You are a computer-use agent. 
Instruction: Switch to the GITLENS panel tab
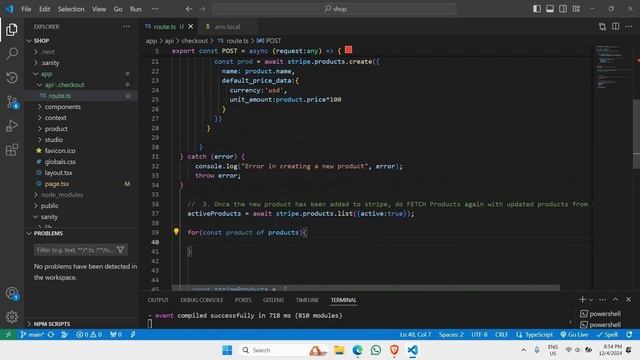273,300
